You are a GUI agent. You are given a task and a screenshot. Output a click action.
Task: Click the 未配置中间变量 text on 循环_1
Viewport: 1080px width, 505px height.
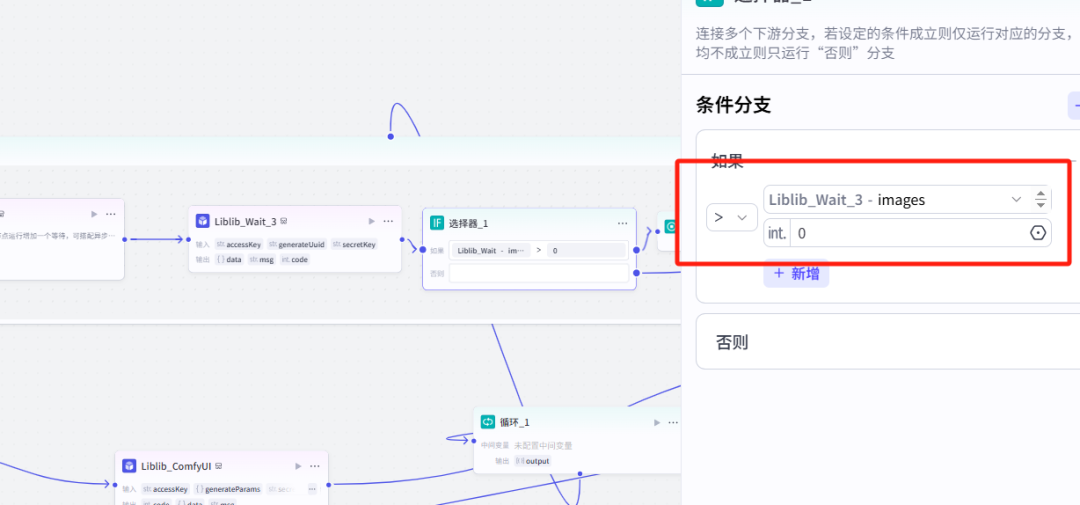pyautogui.click(x=543, y=446)
